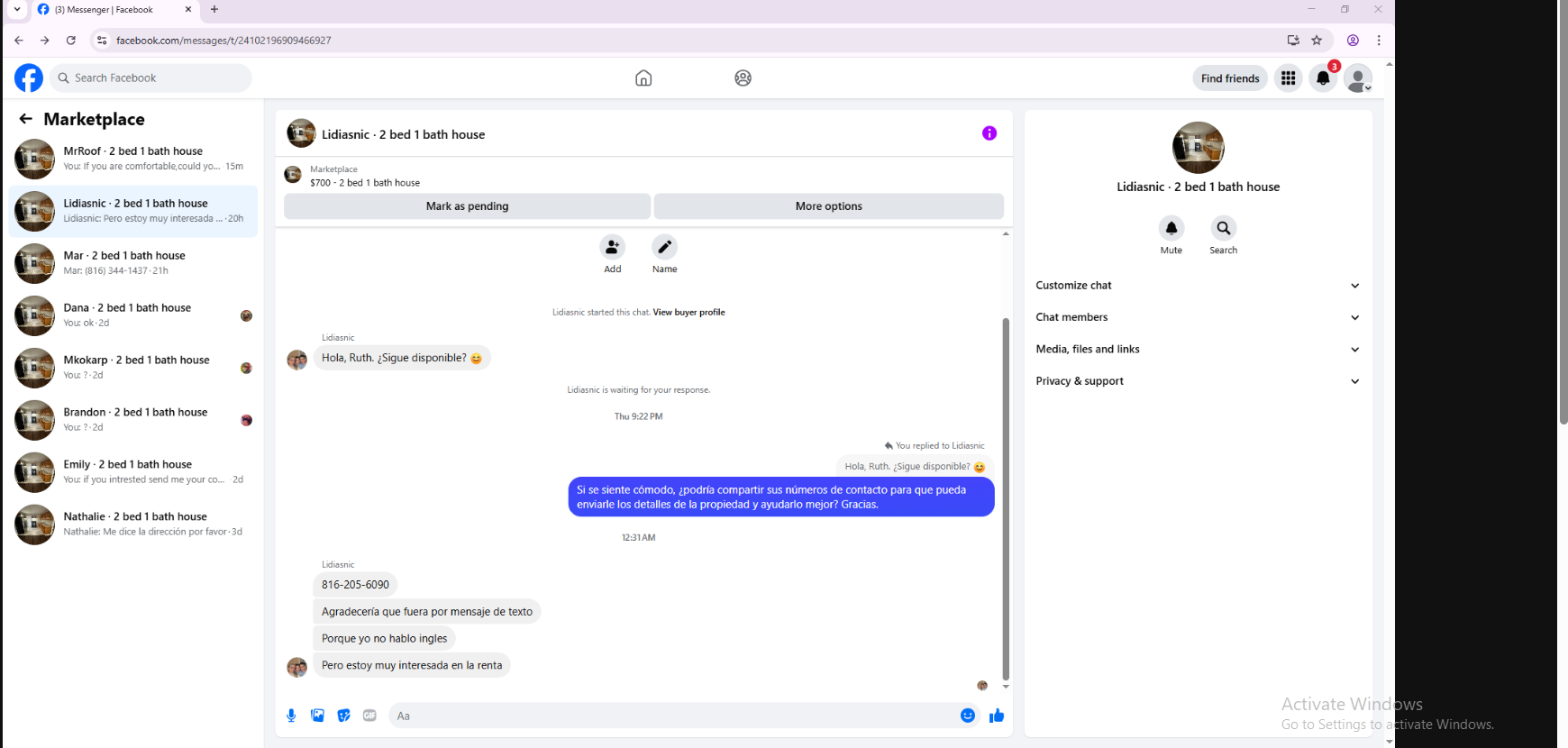
Task: Click the browser address bar URL
Action: tap(223, 41)
